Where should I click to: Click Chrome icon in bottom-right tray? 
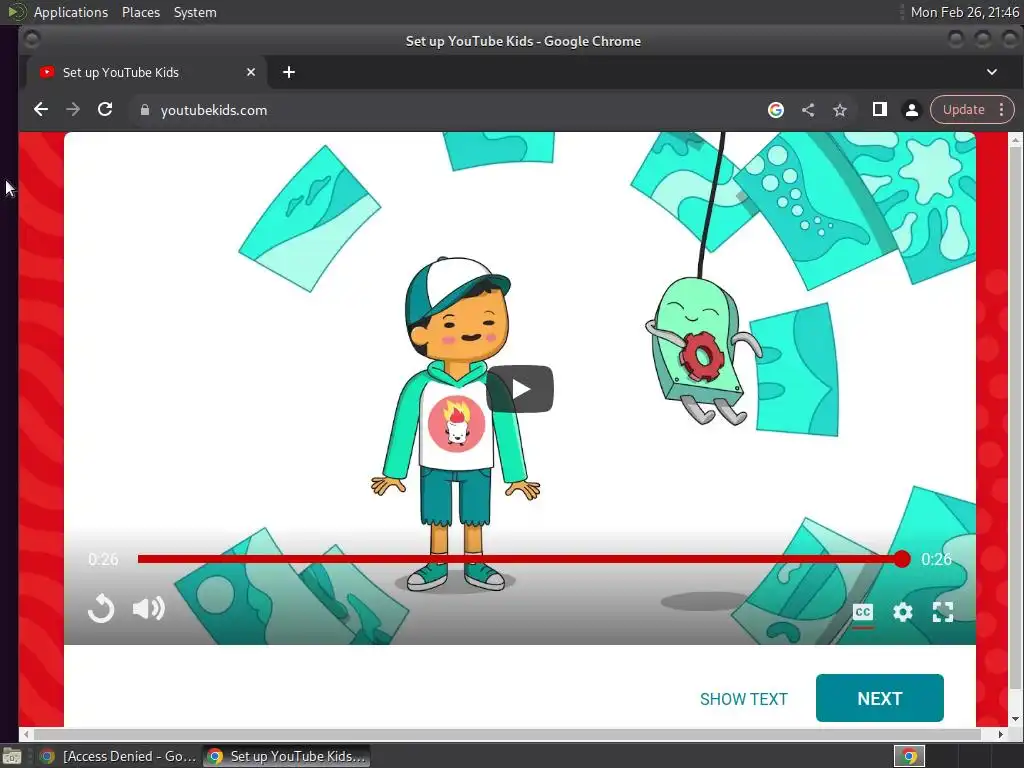tap(909, 756)
